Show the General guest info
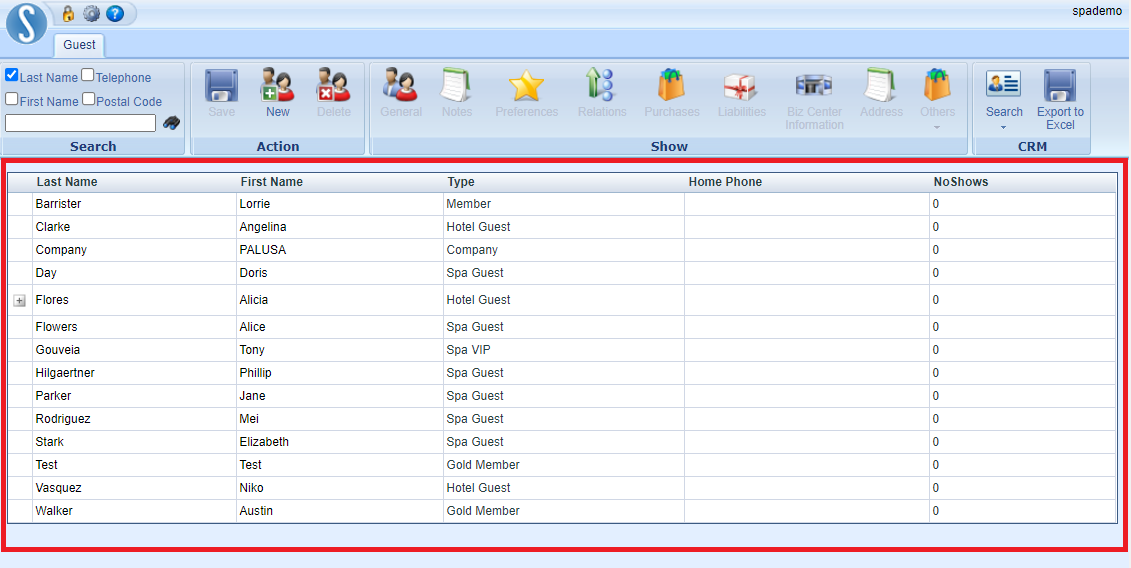Screen dimensions: 1131x568 (x=401, y=93)
